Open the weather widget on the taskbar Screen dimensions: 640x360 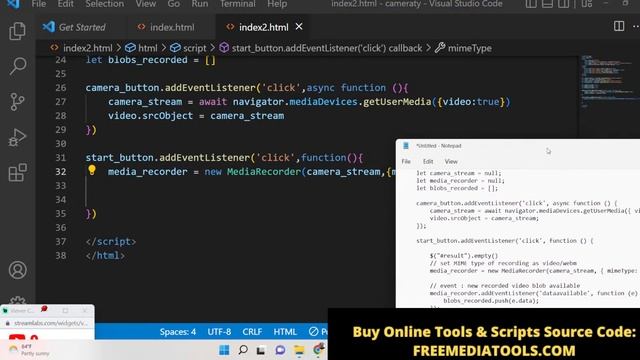click(x=29, y=350)
